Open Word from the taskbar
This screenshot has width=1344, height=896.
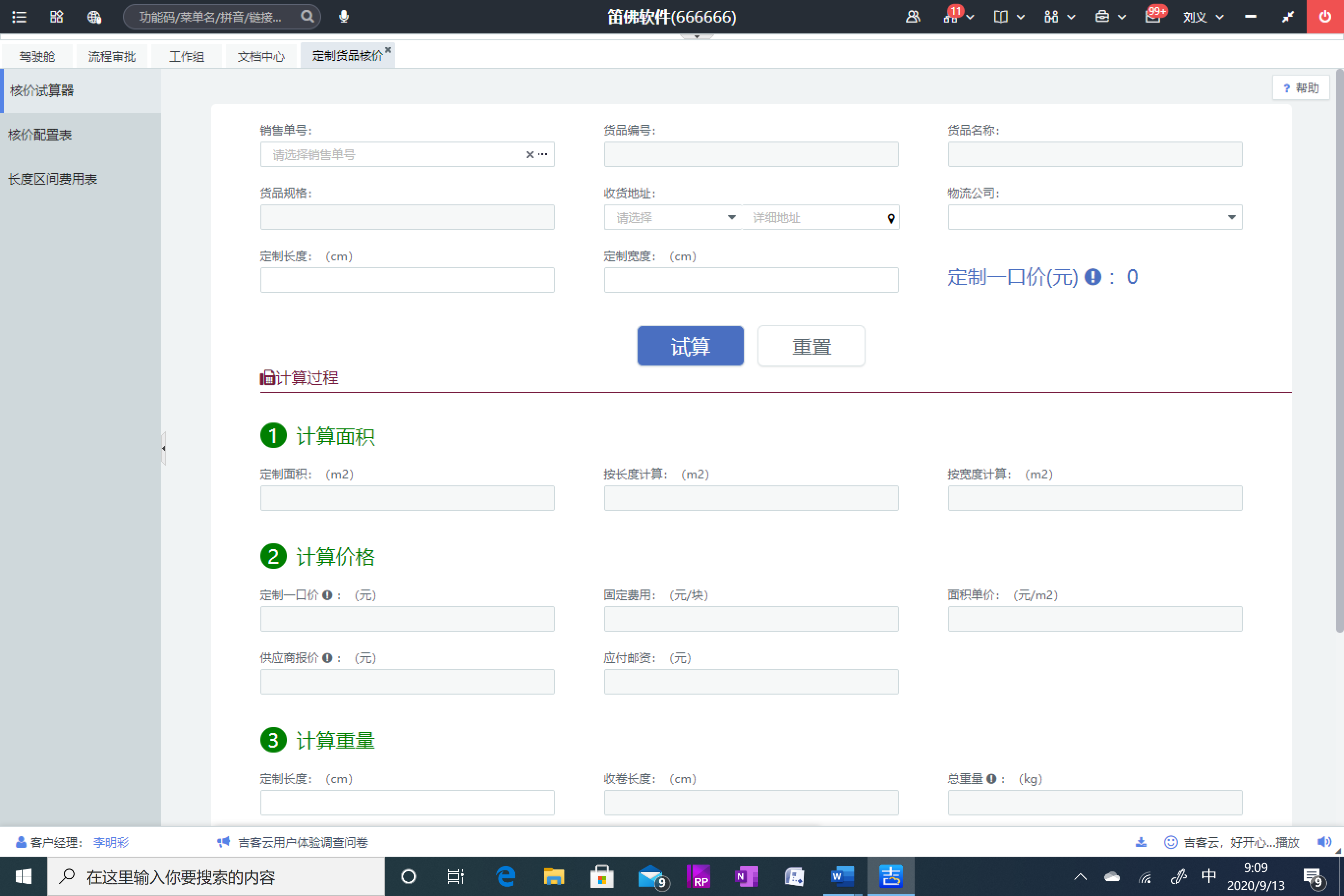pos(842,876)
